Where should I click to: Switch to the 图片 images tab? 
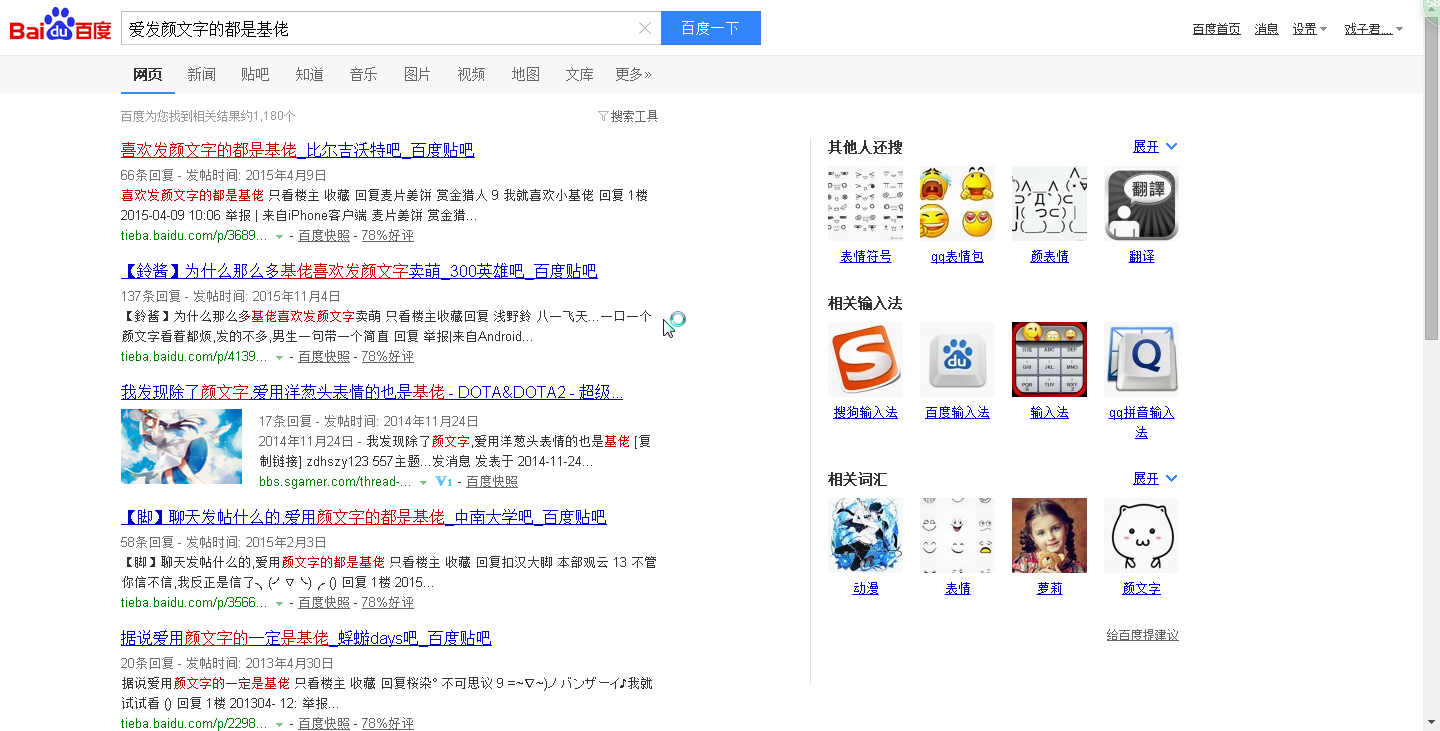click(417, 74)
